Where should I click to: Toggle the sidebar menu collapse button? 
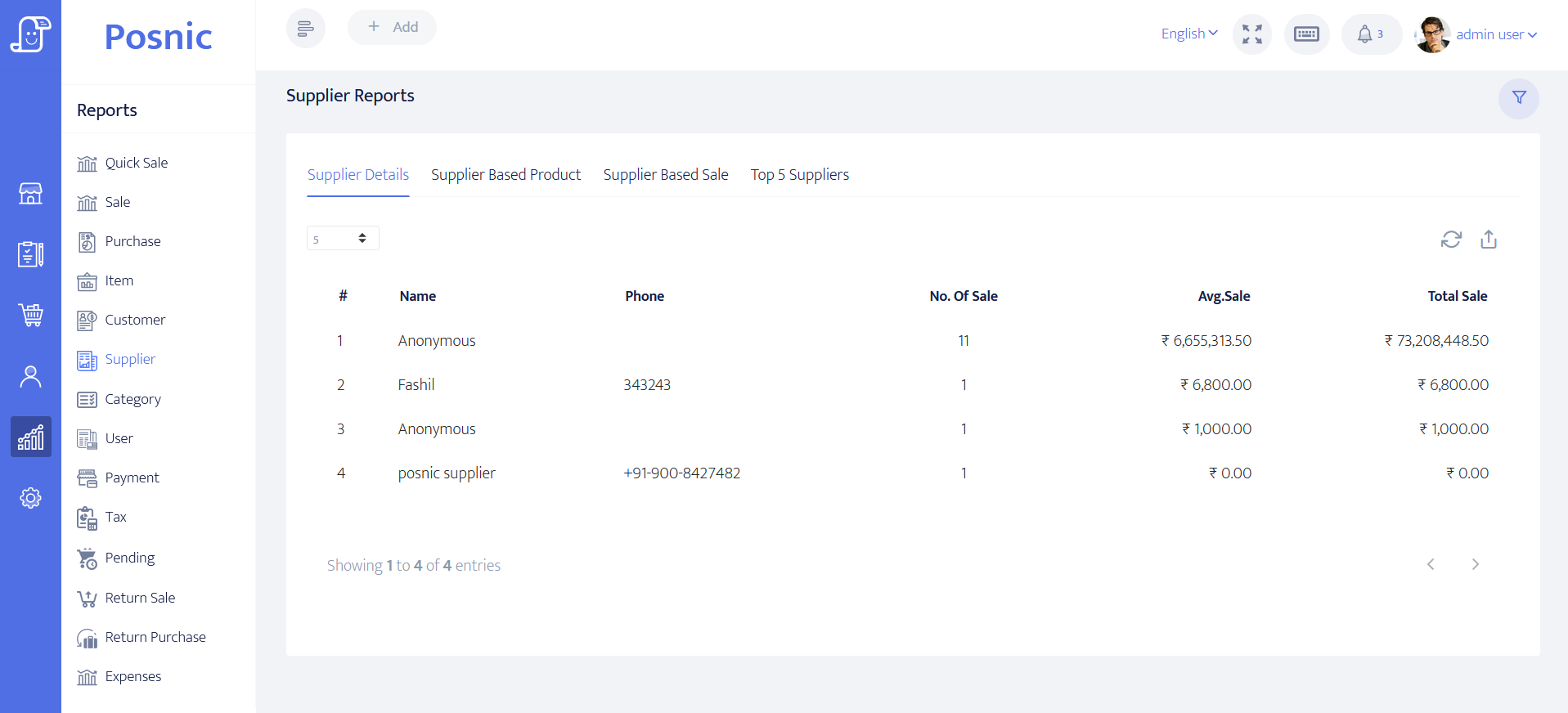coord(306,29)
